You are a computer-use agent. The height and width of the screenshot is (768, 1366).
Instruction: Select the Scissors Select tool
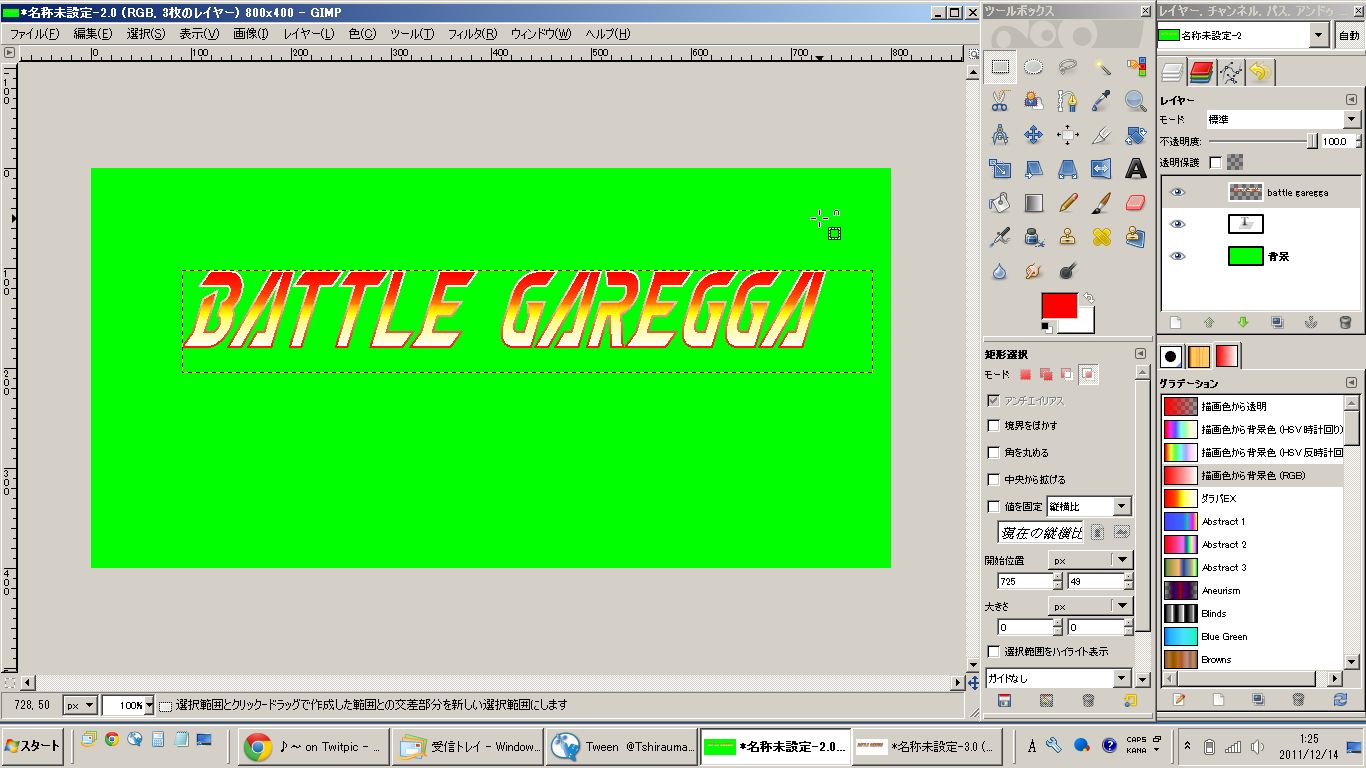1000,101
